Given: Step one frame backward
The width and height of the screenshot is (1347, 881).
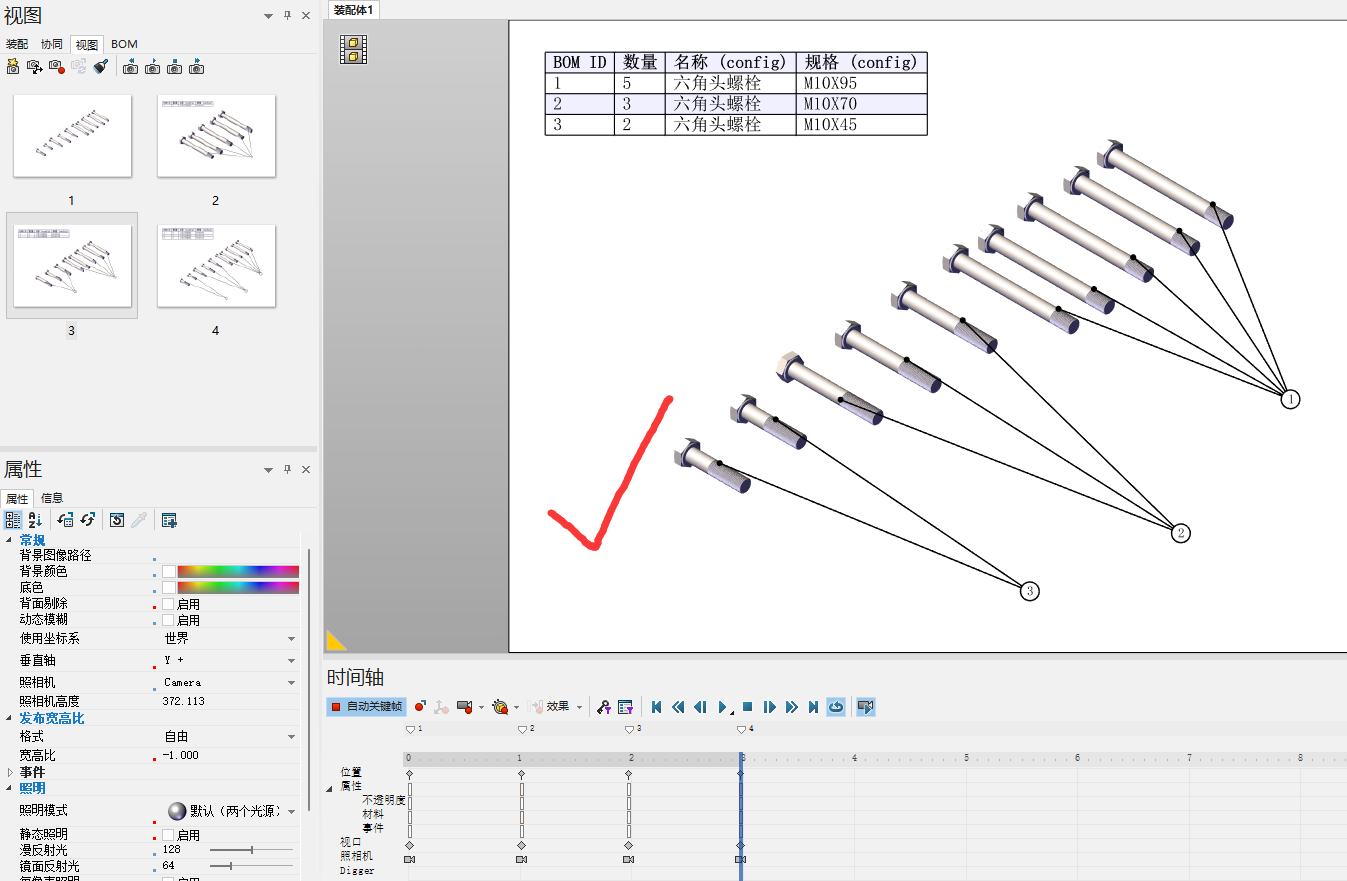Looking at the screenshot, I should point(701,707).
